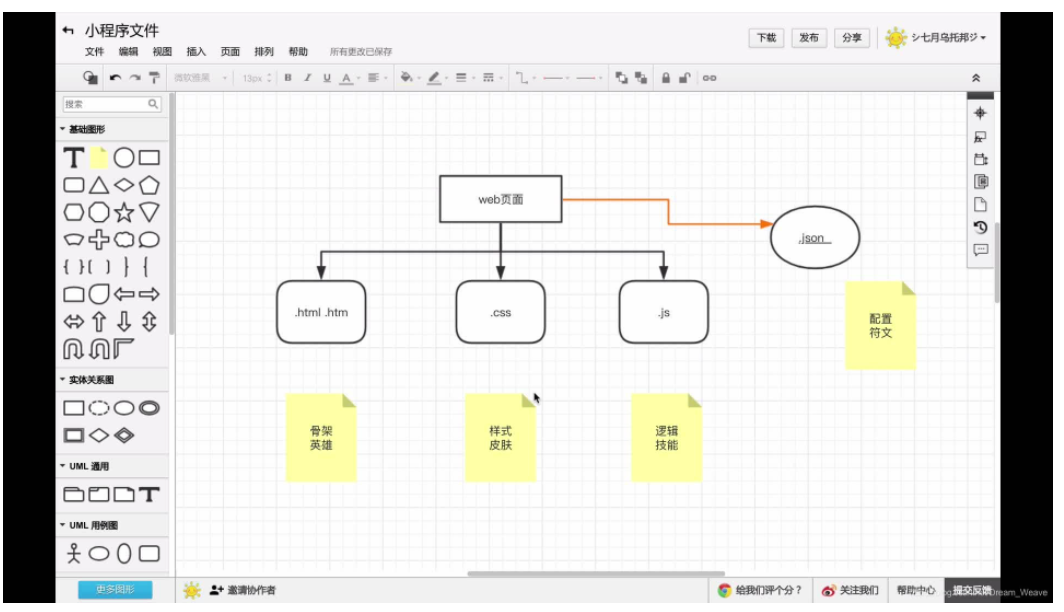
Task: Select the cross shape from the palette
Action: click(x=99, y=240)
